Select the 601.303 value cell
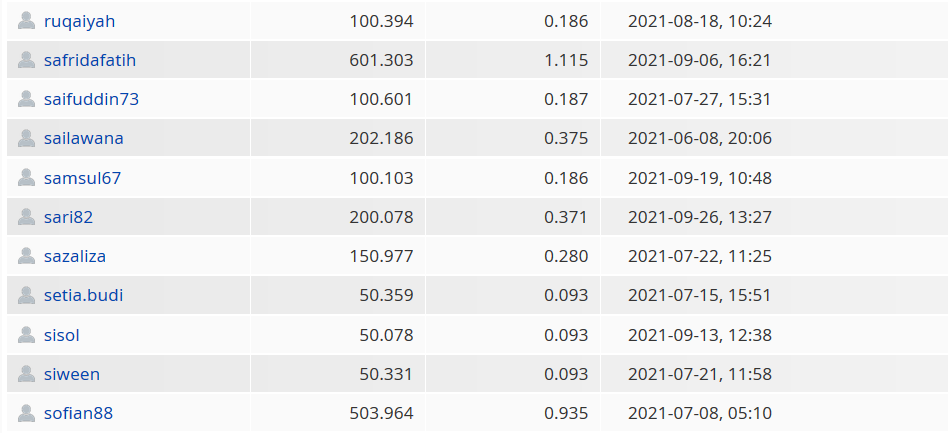The height and width of the screenshot is (433, 951). click(x=338, y=60)
